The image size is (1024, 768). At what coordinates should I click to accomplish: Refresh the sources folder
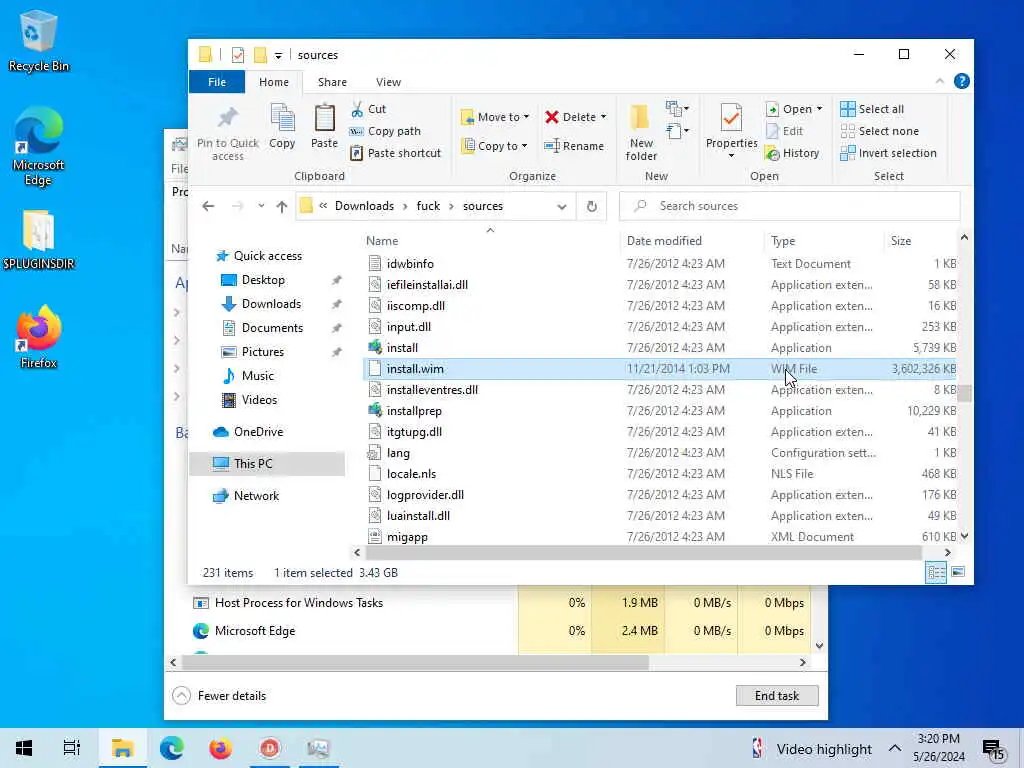[x=592, y=206]
